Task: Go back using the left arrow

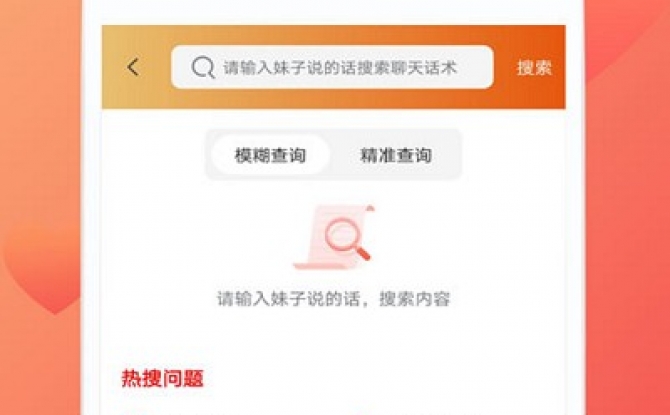Action: (133, 67)
